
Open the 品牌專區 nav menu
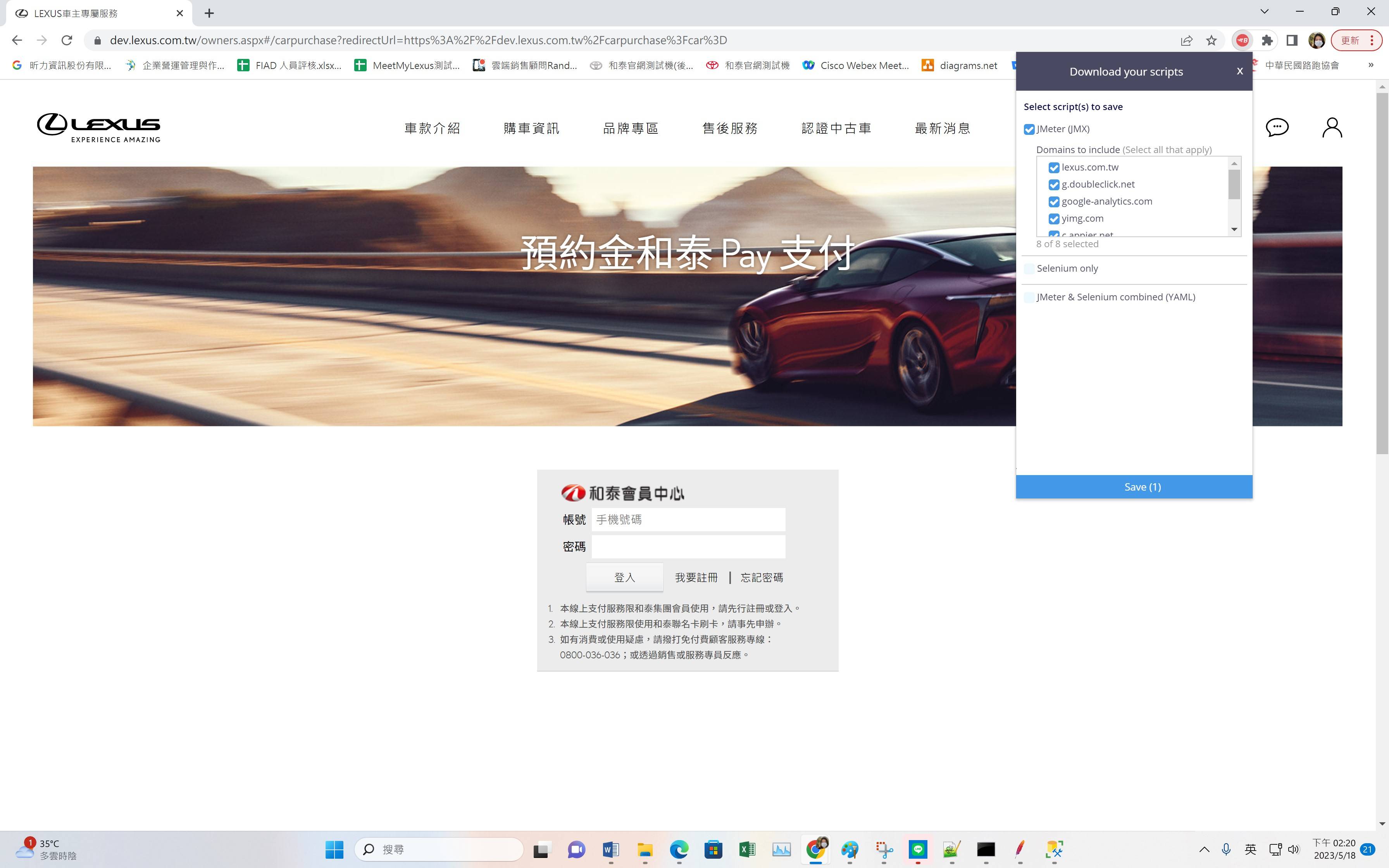point(631,128)
